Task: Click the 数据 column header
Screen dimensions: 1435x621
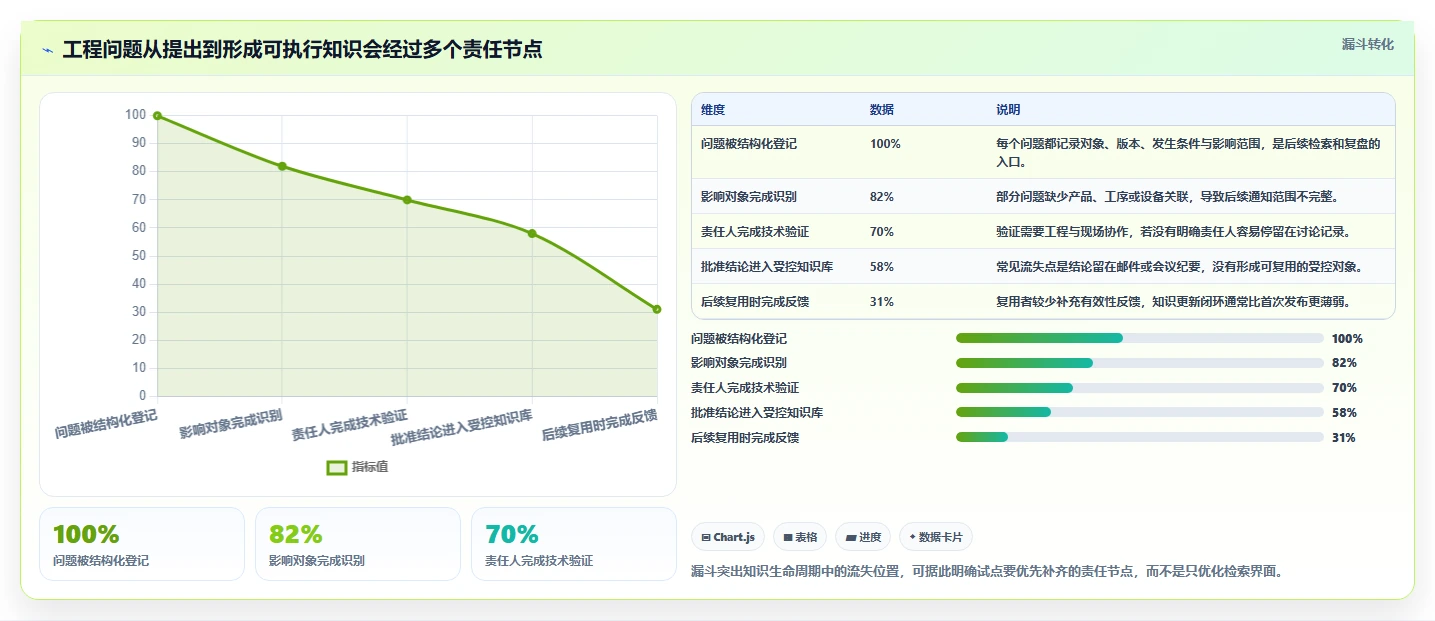Action: (x=882, y=110)
